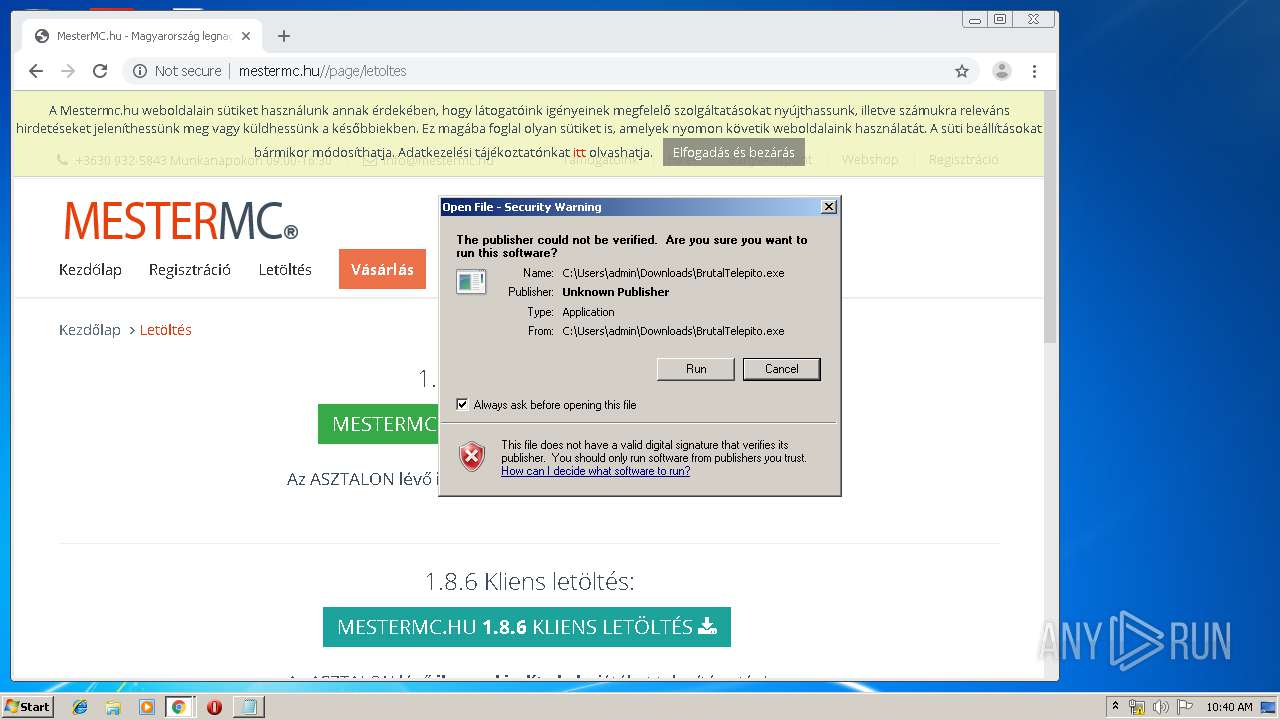Open Windows Explorer folder from taskbar
The width and height of the screenshot is (1280, 720).
[x=113, y=707]
